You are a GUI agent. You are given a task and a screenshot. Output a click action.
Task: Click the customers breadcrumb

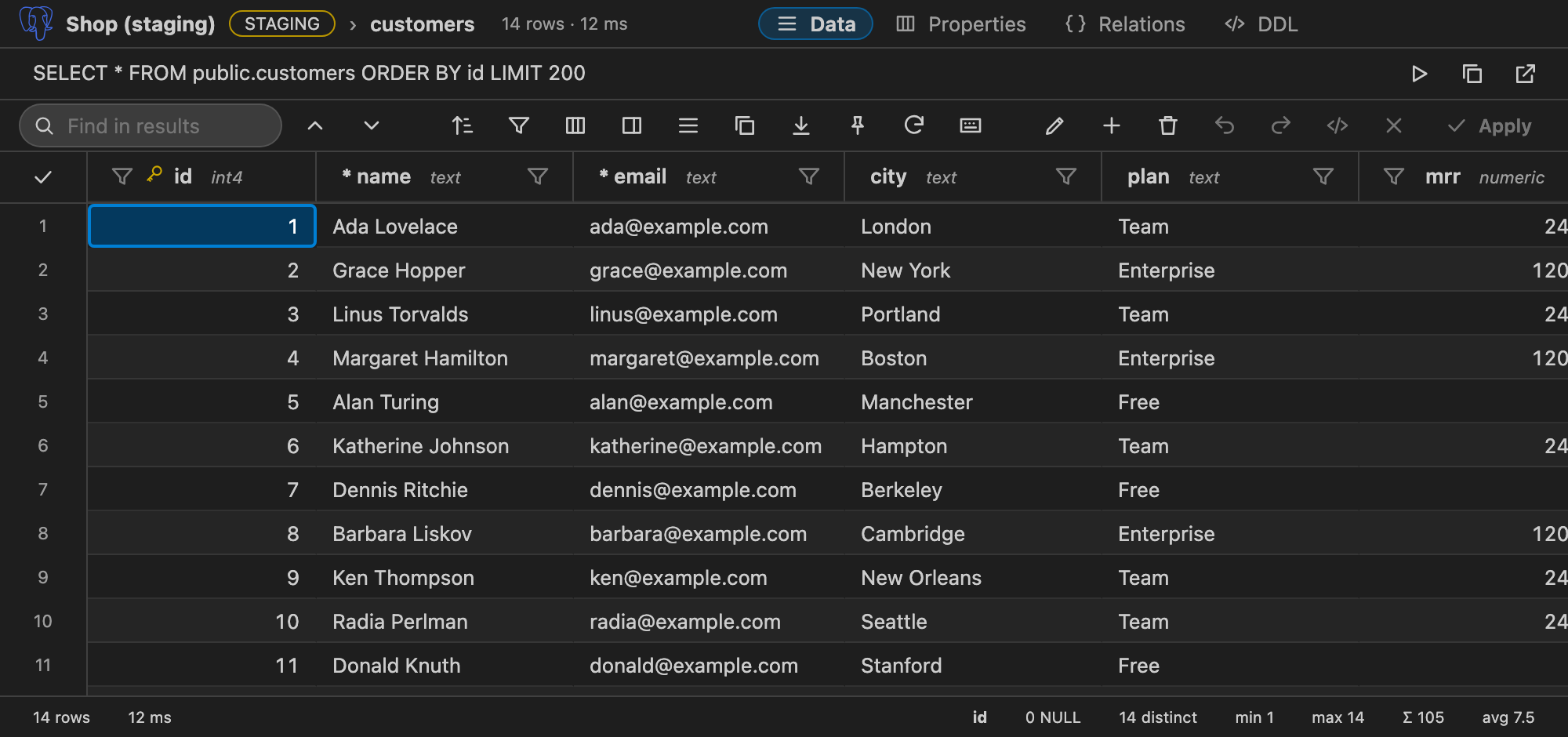click(422, 24)
